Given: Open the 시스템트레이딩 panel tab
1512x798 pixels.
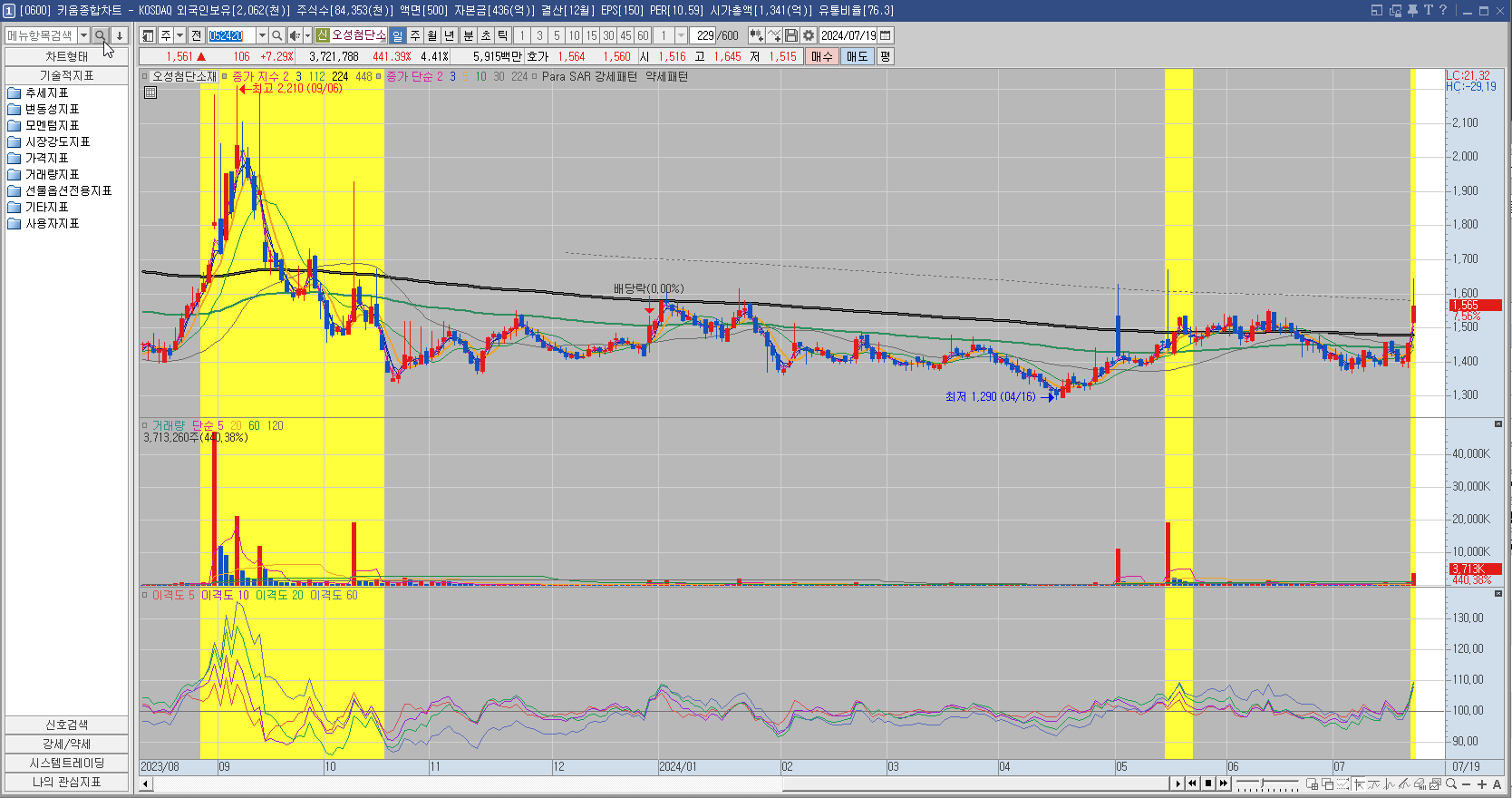Looking at the screenshot, I should tap(67, 763).
